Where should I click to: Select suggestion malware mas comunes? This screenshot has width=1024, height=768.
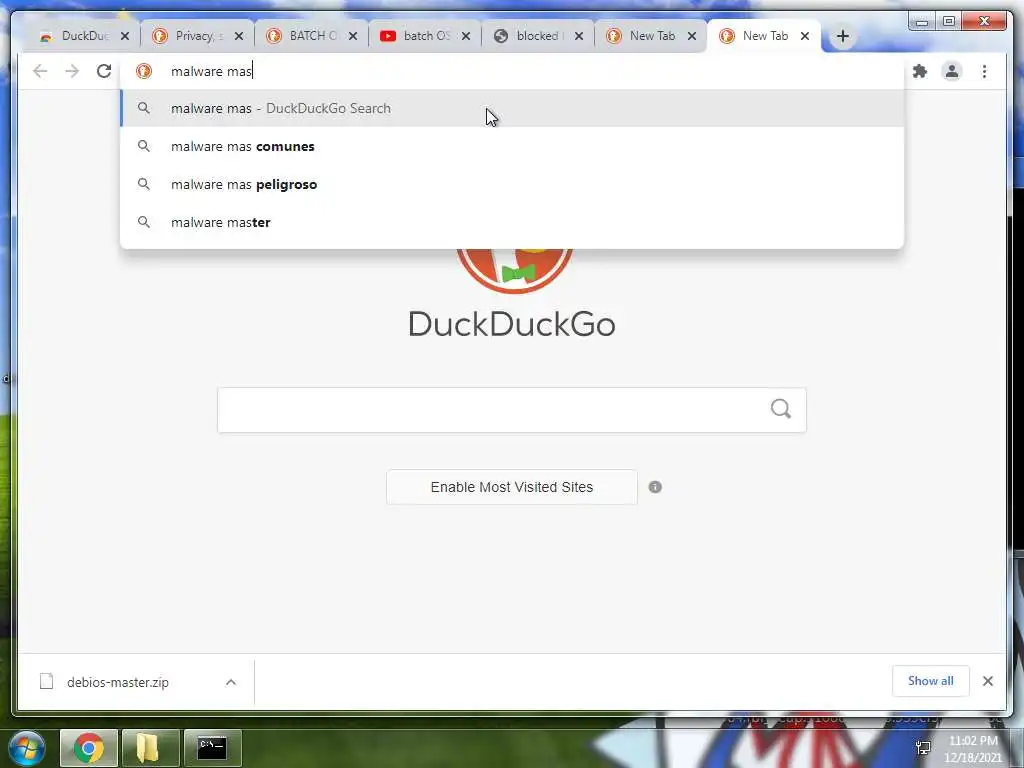pos(512,146)
